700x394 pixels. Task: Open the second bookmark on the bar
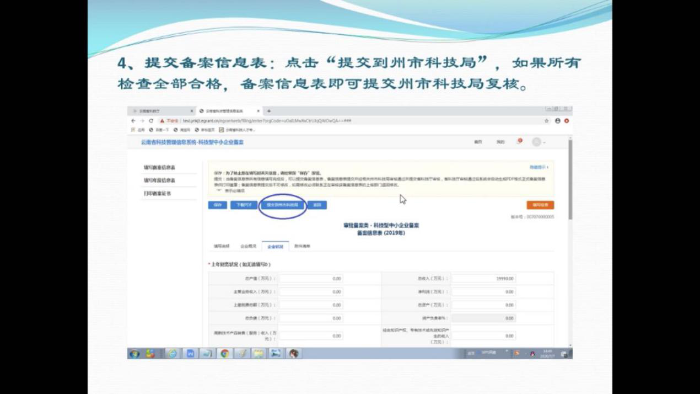click(159, 130)
